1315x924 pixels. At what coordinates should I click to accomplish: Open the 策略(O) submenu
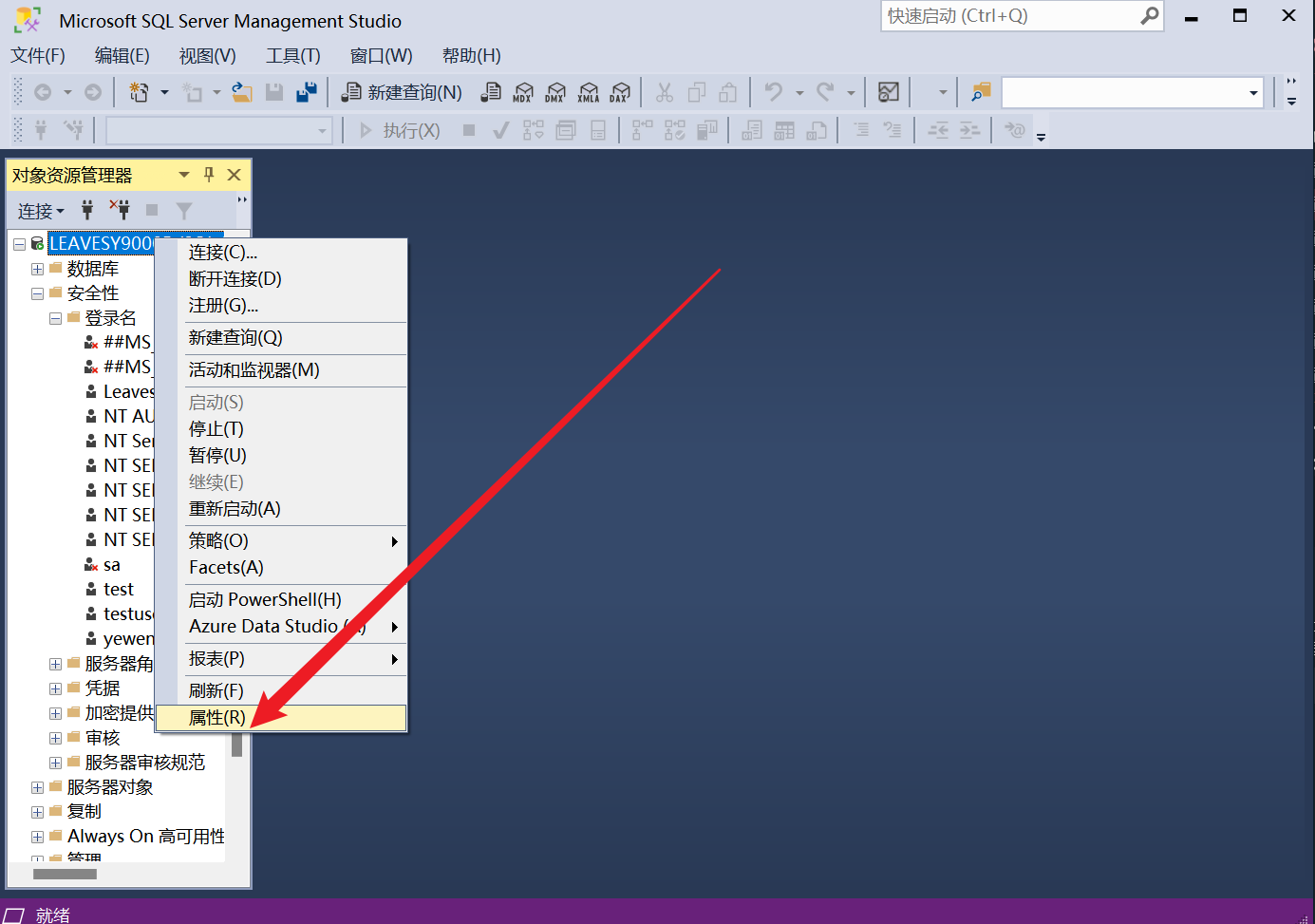282,540
